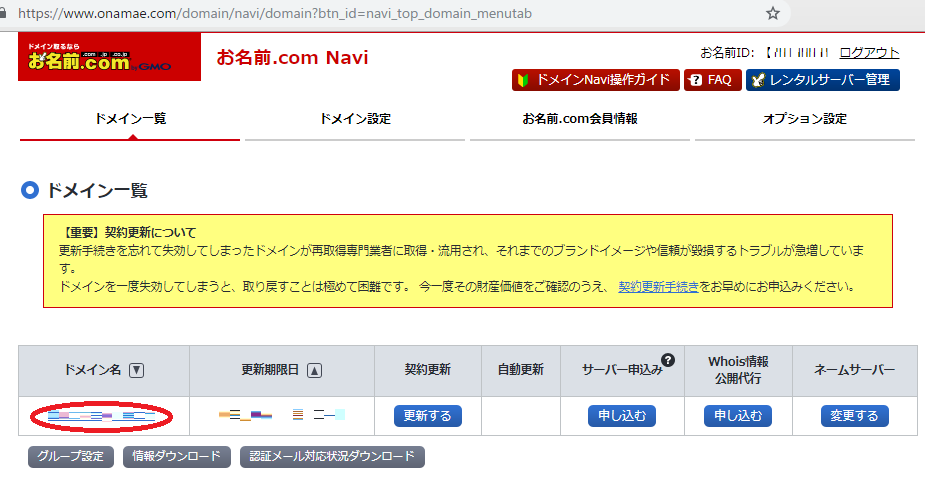The height and width of the screenshot is (490, 929).
Task: Click the ログアウト link
Action: coord(869,53)
